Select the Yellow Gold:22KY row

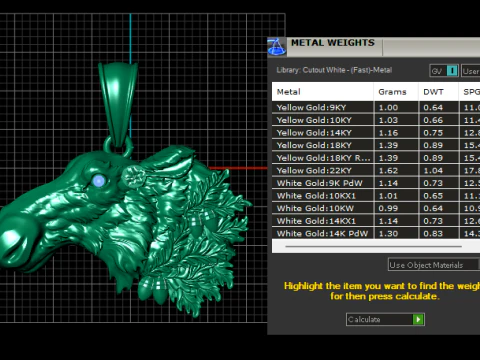(376, 170)
